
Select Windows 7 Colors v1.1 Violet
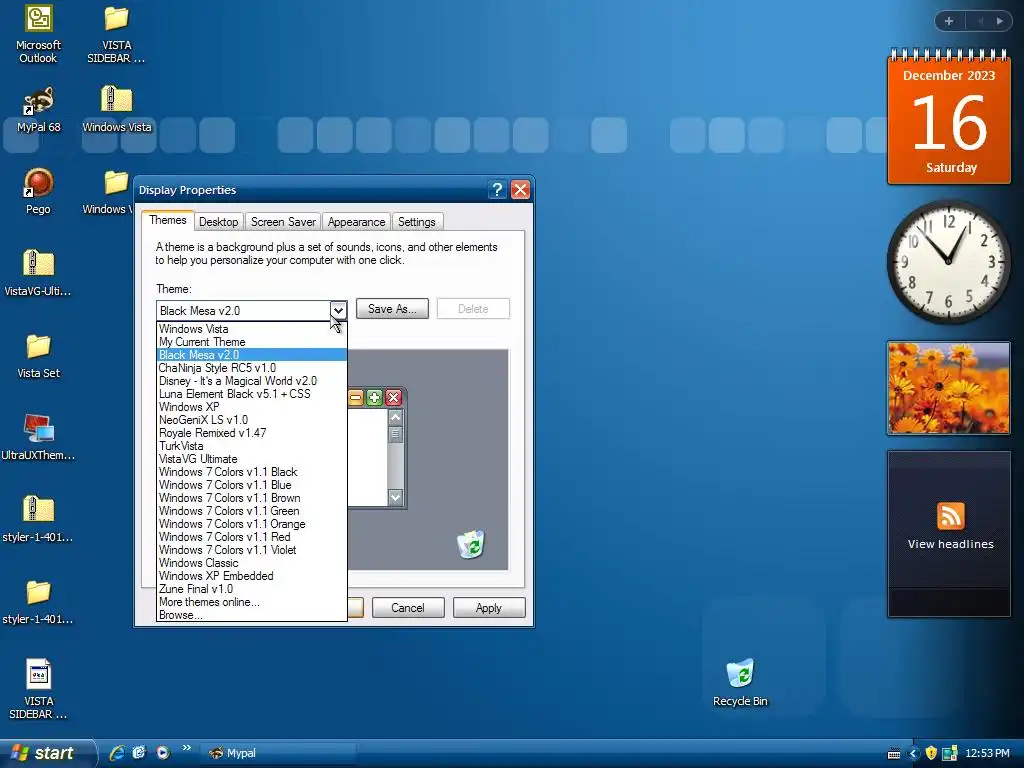click(251, 550)
